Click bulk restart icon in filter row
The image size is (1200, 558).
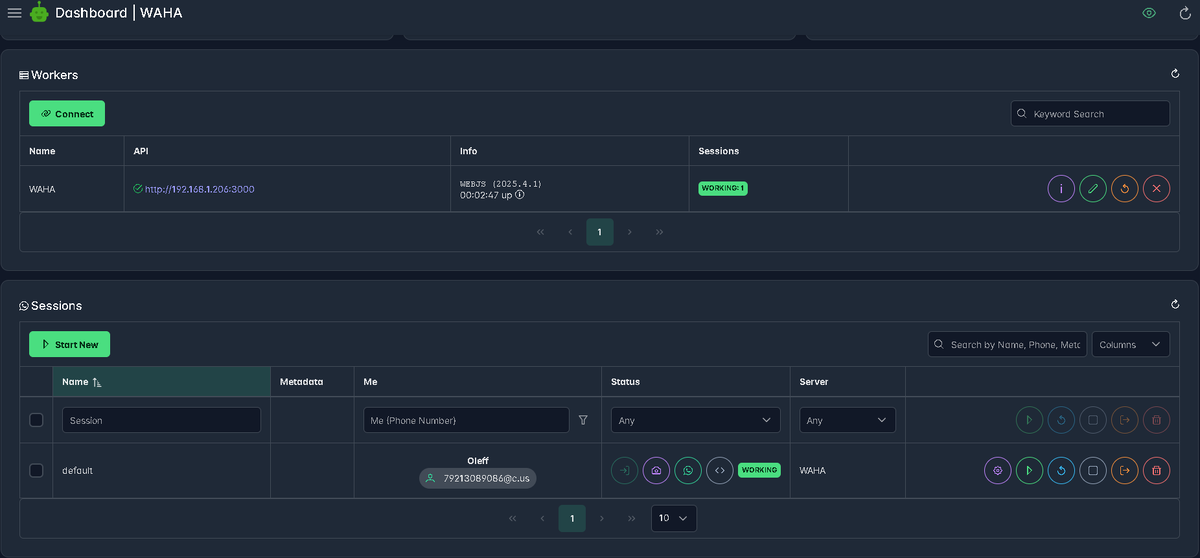tap(1061, 420)
